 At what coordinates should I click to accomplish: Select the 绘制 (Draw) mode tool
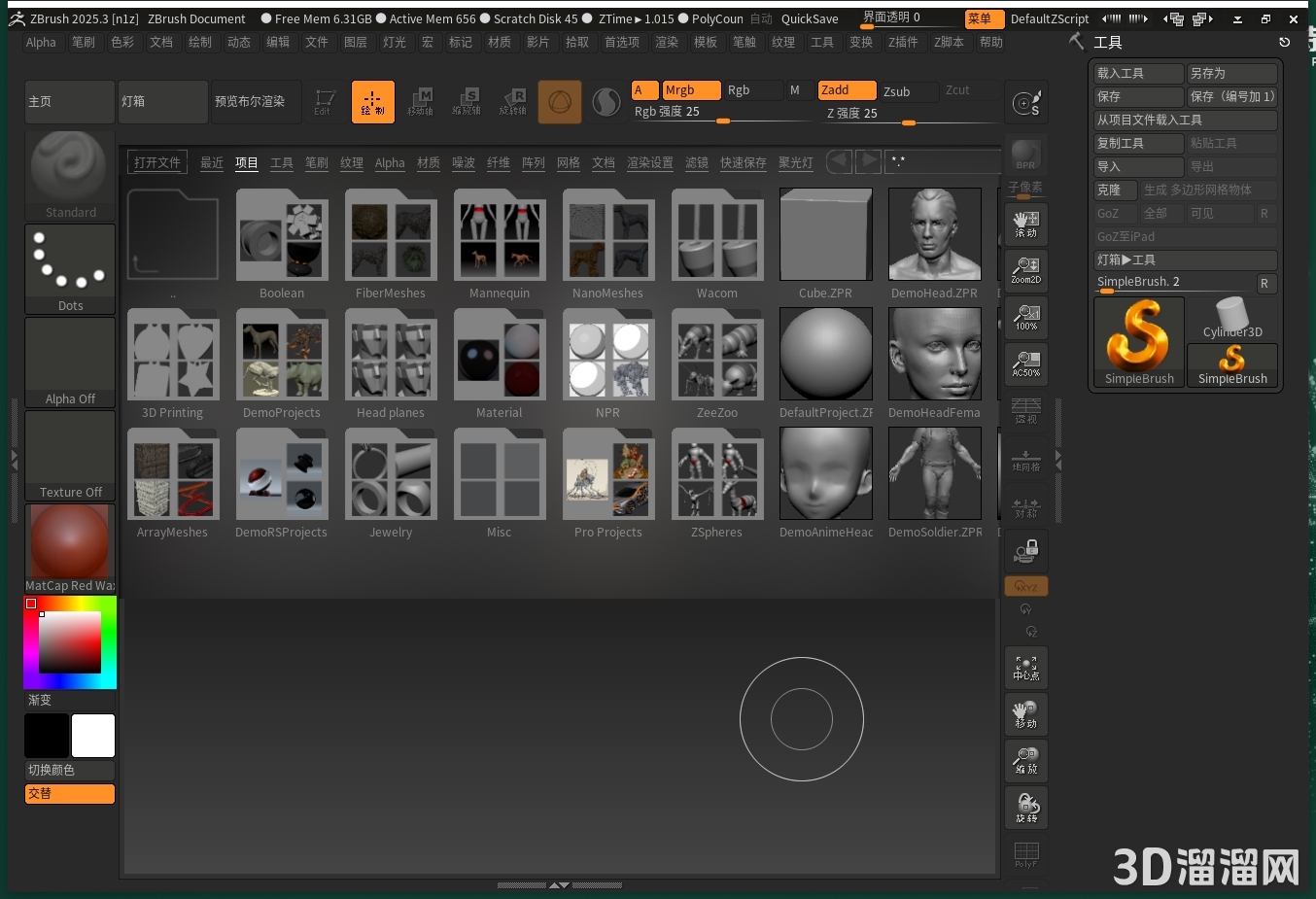coord(373,101)
